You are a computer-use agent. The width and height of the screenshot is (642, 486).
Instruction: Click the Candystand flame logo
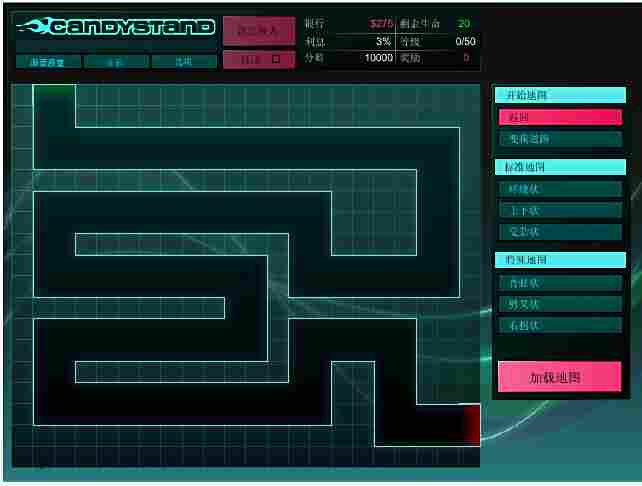pos(116,27)
